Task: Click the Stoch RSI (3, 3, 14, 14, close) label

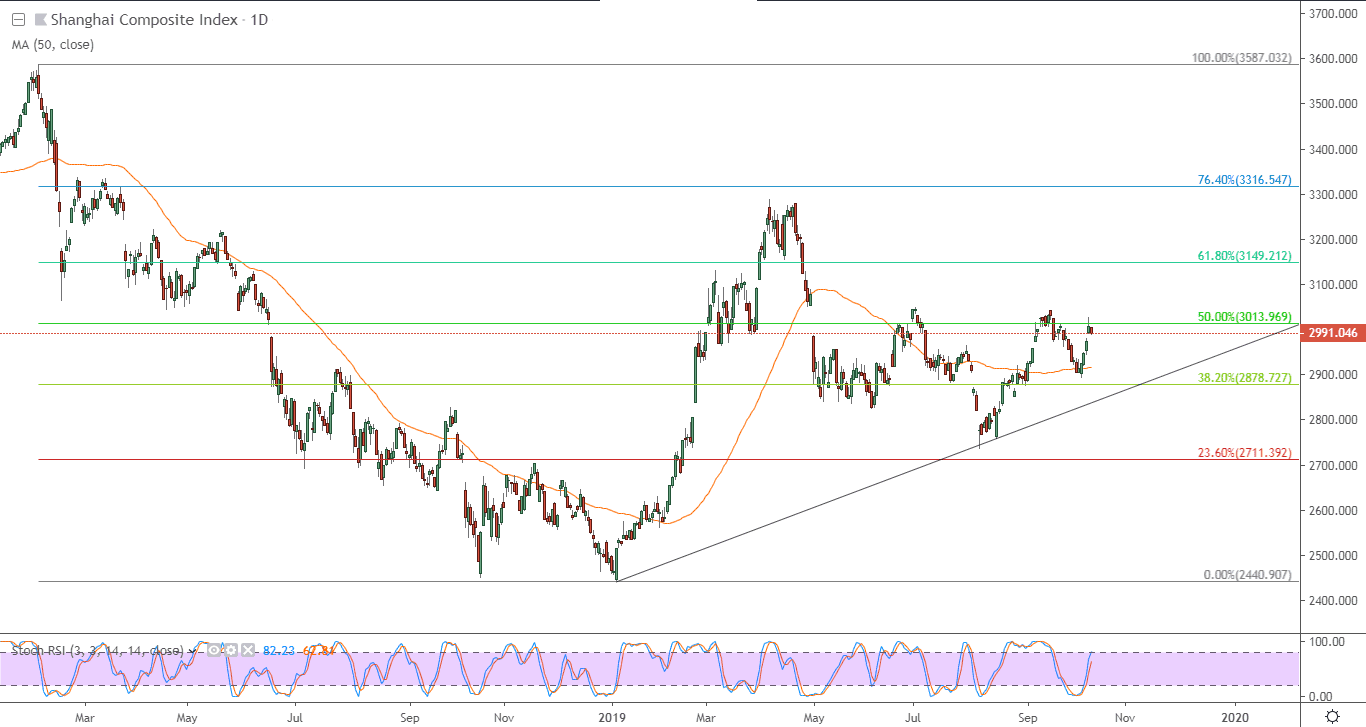Action: pos(98,650)
